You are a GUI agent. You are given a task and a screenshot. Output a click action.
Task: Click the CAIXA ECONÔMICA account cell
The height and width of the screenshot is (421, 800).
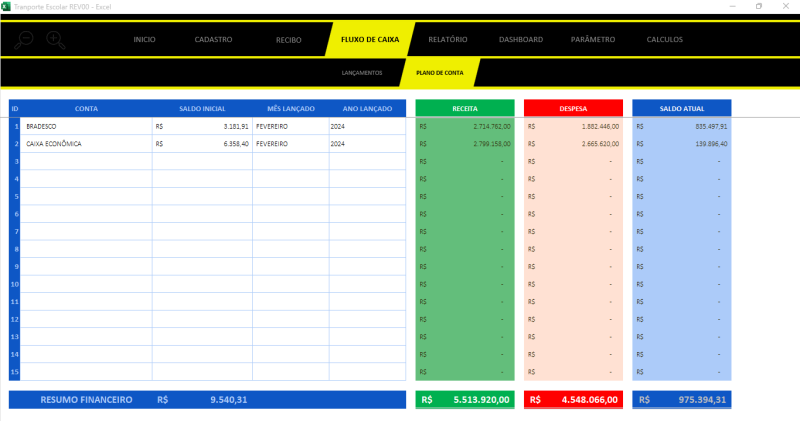[x=86, y=144]
